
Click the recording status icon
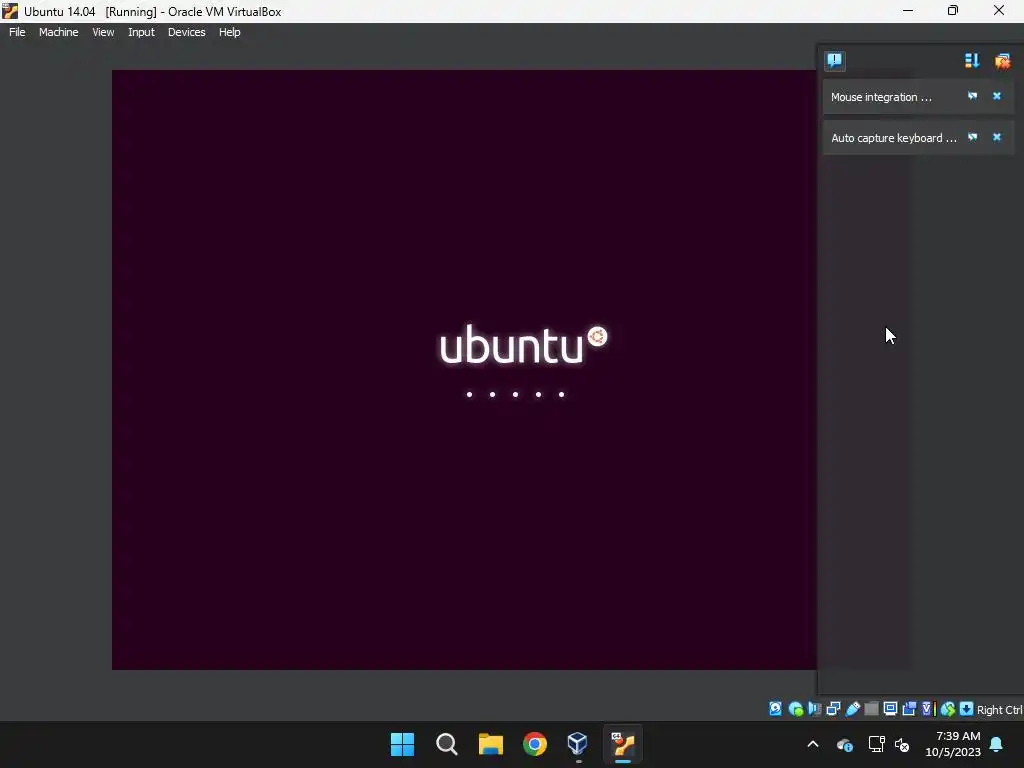point(909,709)
